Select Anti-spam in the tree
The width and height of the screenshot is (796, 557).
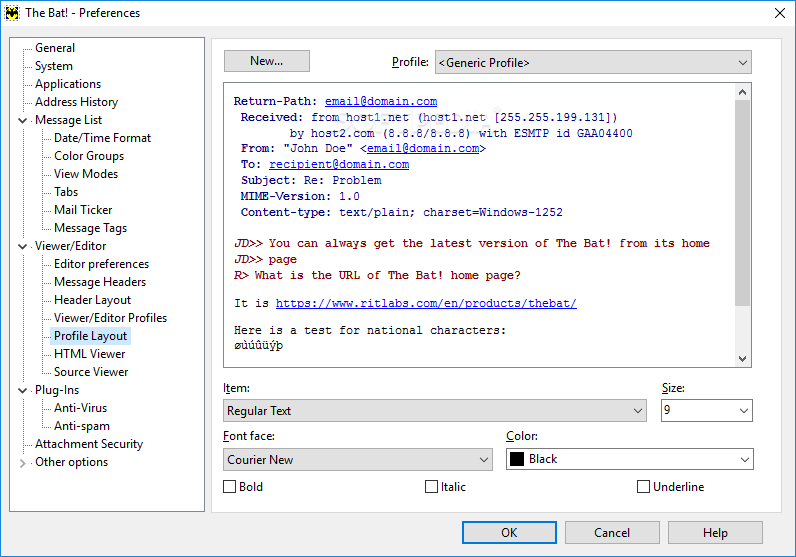point(82,426)
